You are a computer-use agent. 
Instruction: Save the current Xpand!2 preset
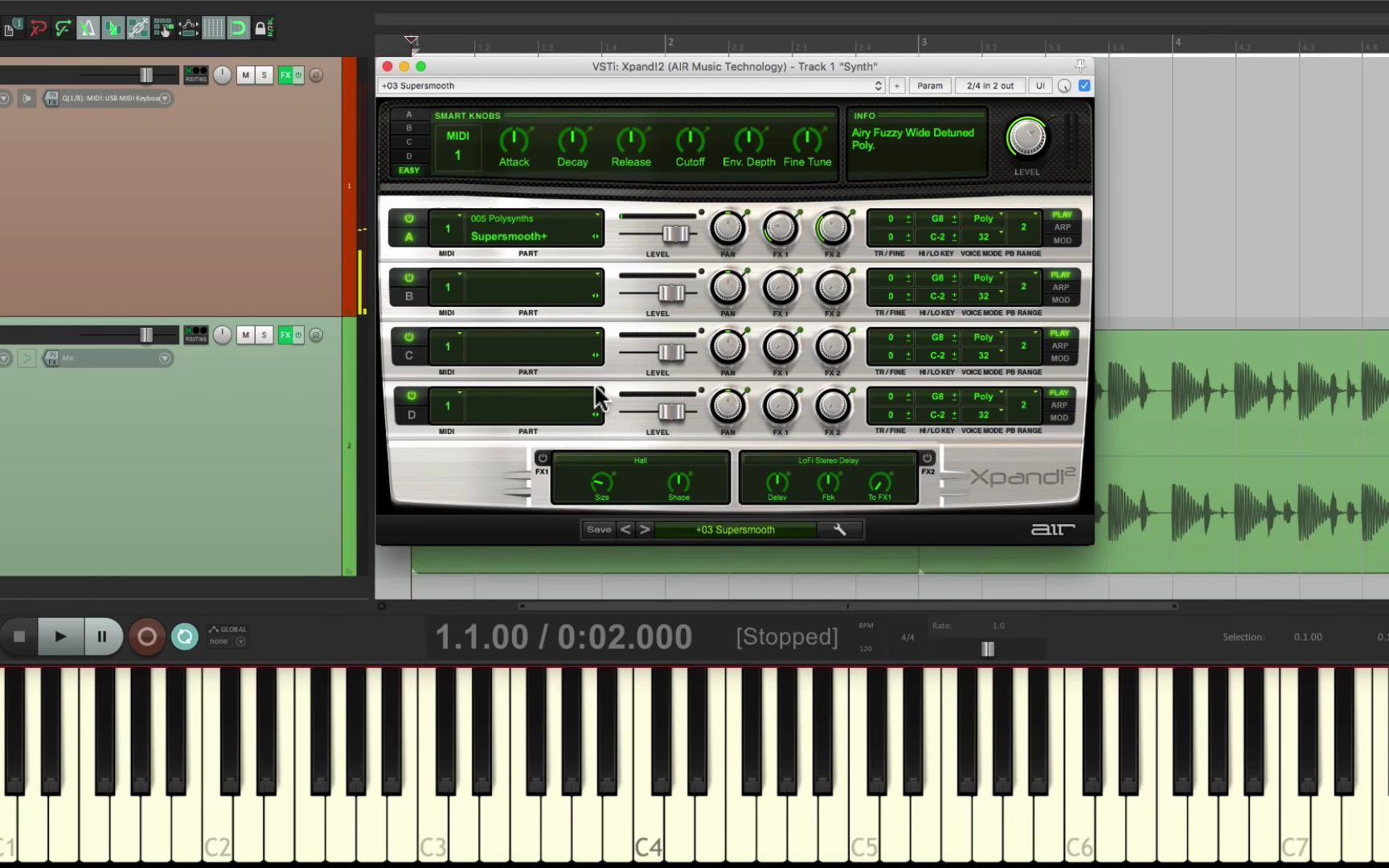[598, 530]
